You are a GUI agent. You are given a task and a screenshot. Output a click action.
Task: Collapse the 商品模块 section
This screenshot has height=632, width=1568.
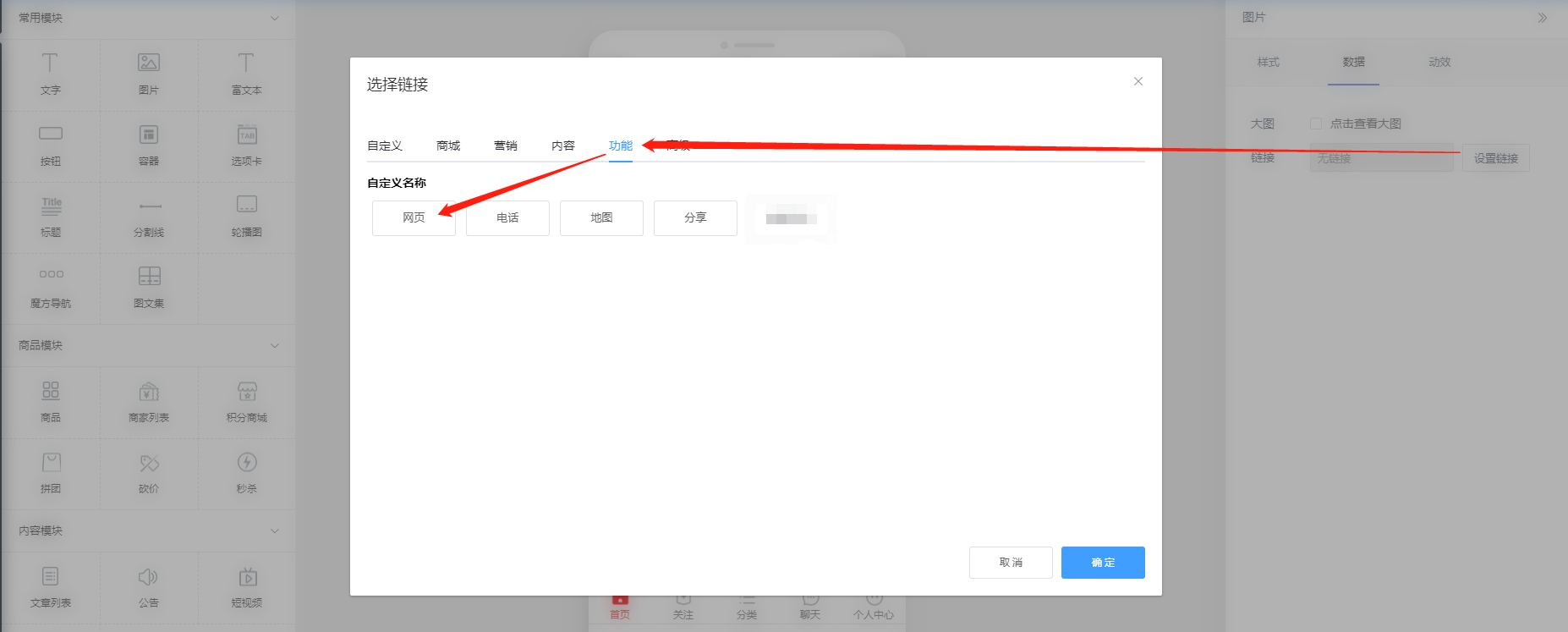275,345
